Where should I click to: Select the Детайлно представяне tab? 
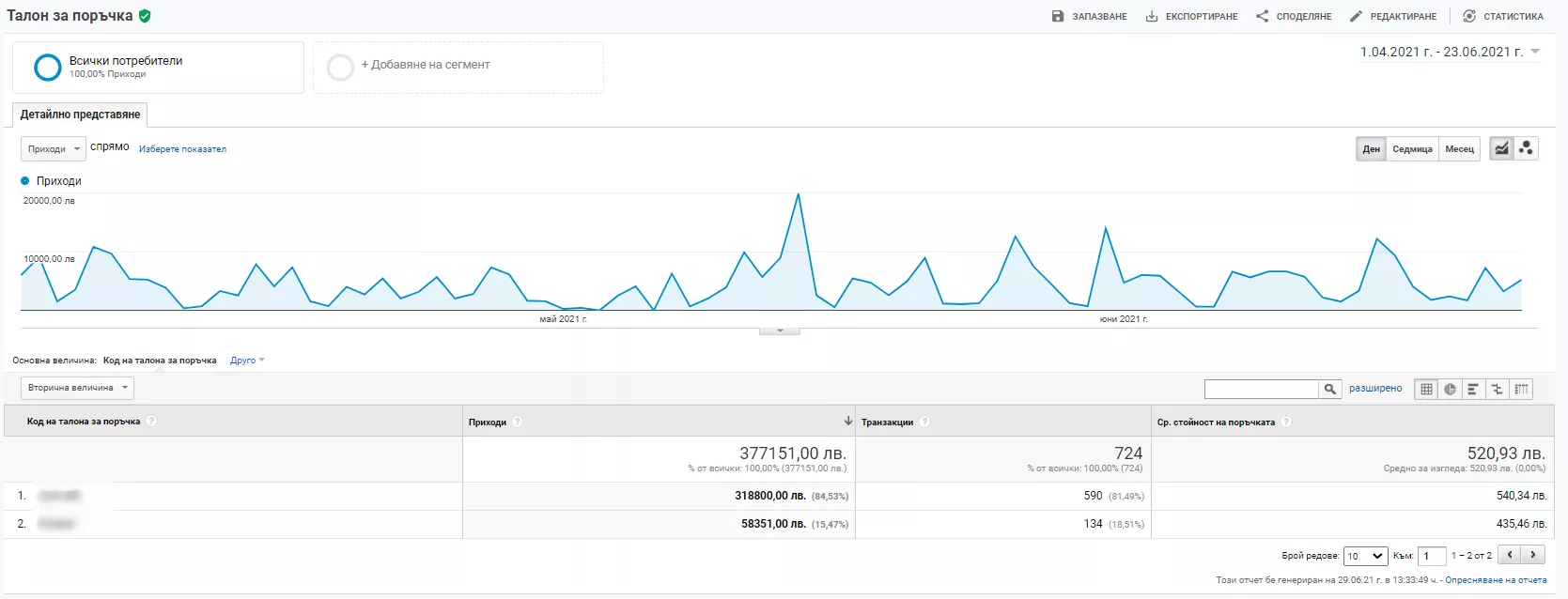coord(80,115)
